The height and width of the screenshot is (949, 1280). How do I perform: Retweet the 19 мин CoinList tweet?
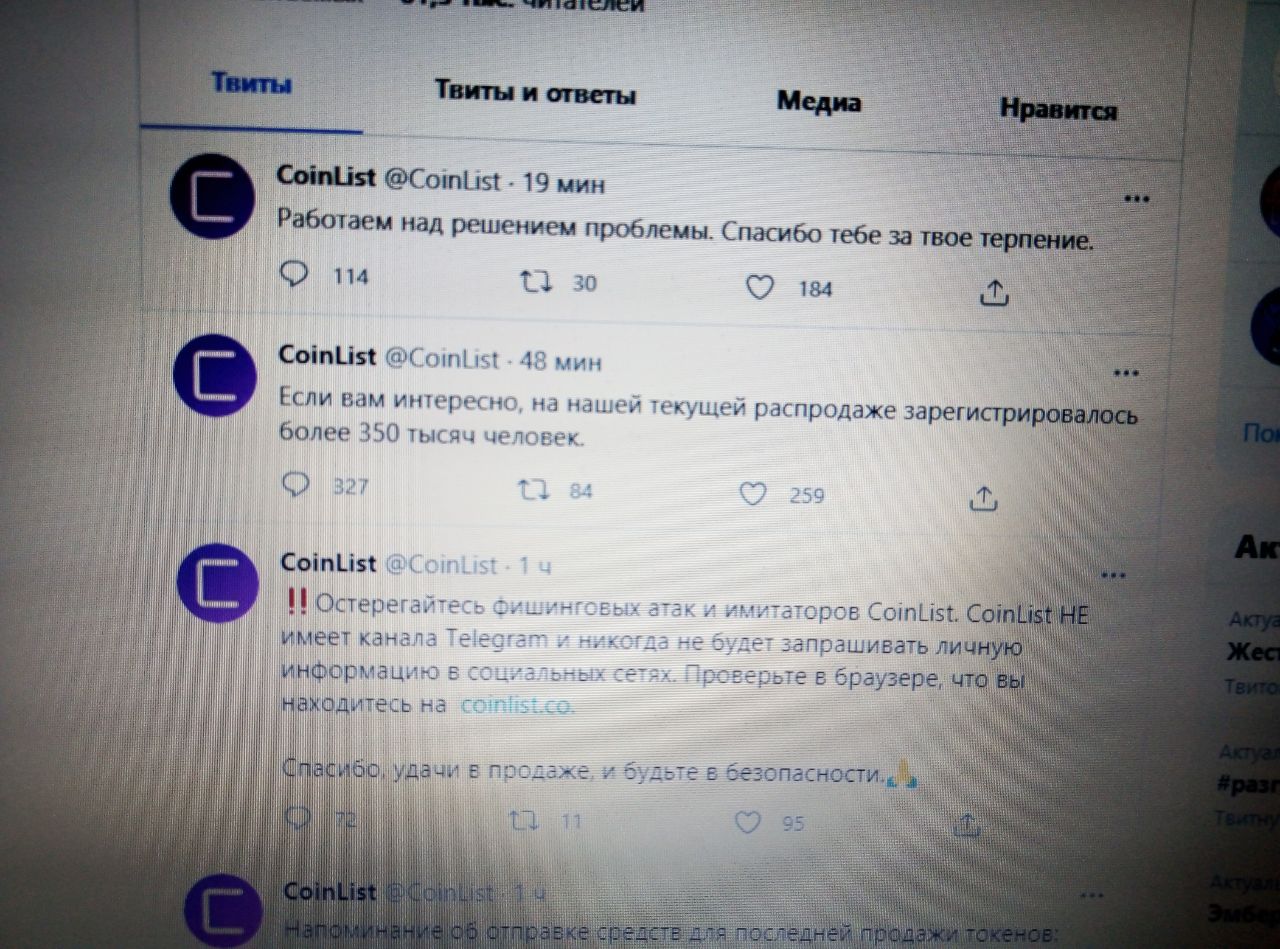click(x=537, y=282)
